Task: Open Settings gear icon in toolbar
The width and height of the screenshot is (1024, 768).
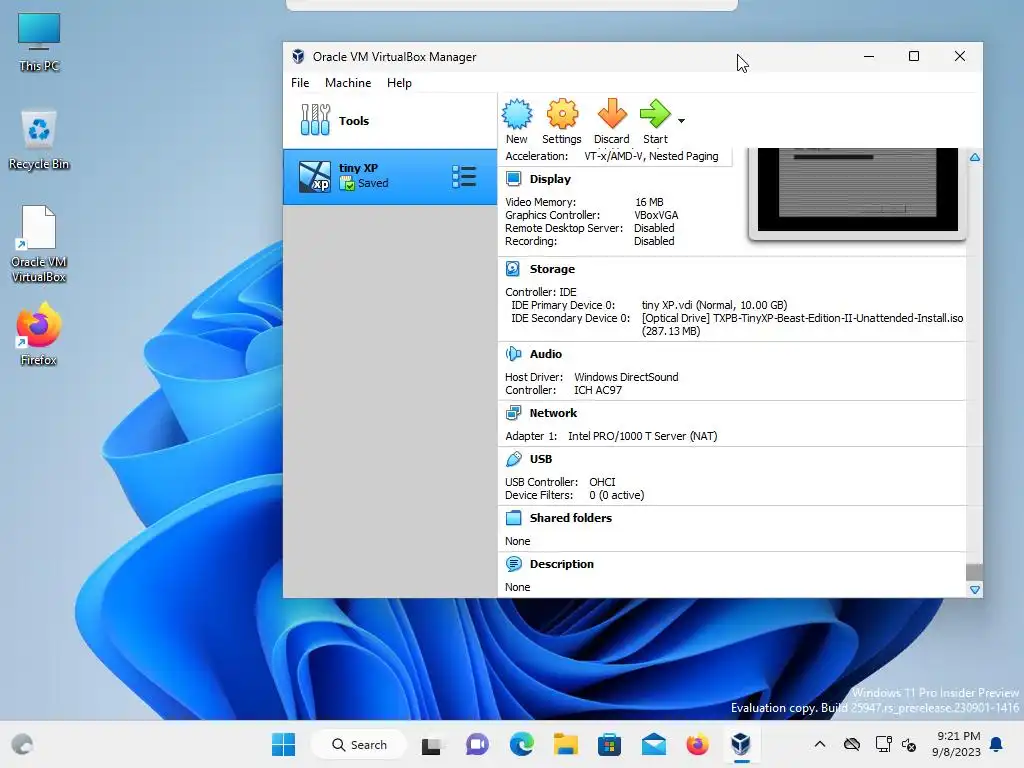Action: (562, 114)
